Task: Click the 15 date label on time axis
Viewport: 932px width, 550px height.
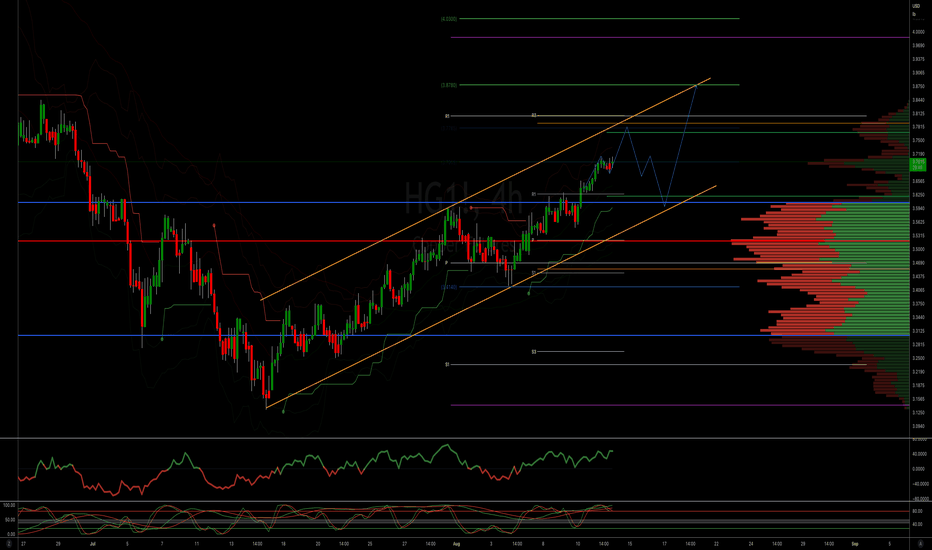Action: pyautogui.click(x=629, y=544)
